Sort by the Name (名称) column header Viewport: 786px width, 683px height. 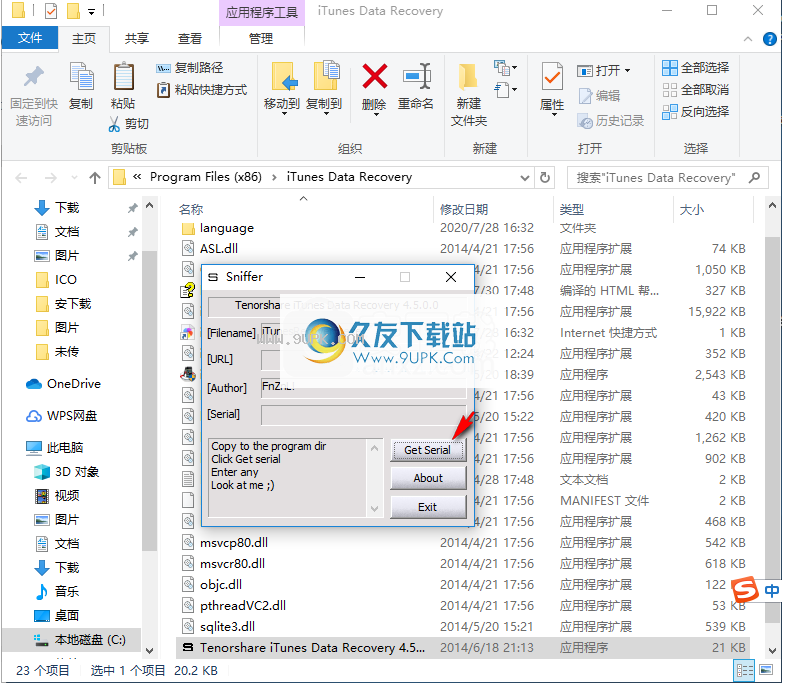point(191,209)
